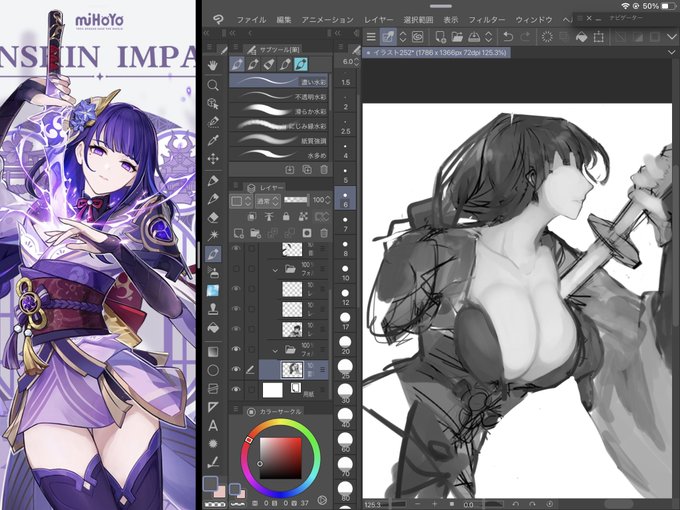Select the Fill bucket tool
The image size is (680, 510).
[x=212, y=328]
